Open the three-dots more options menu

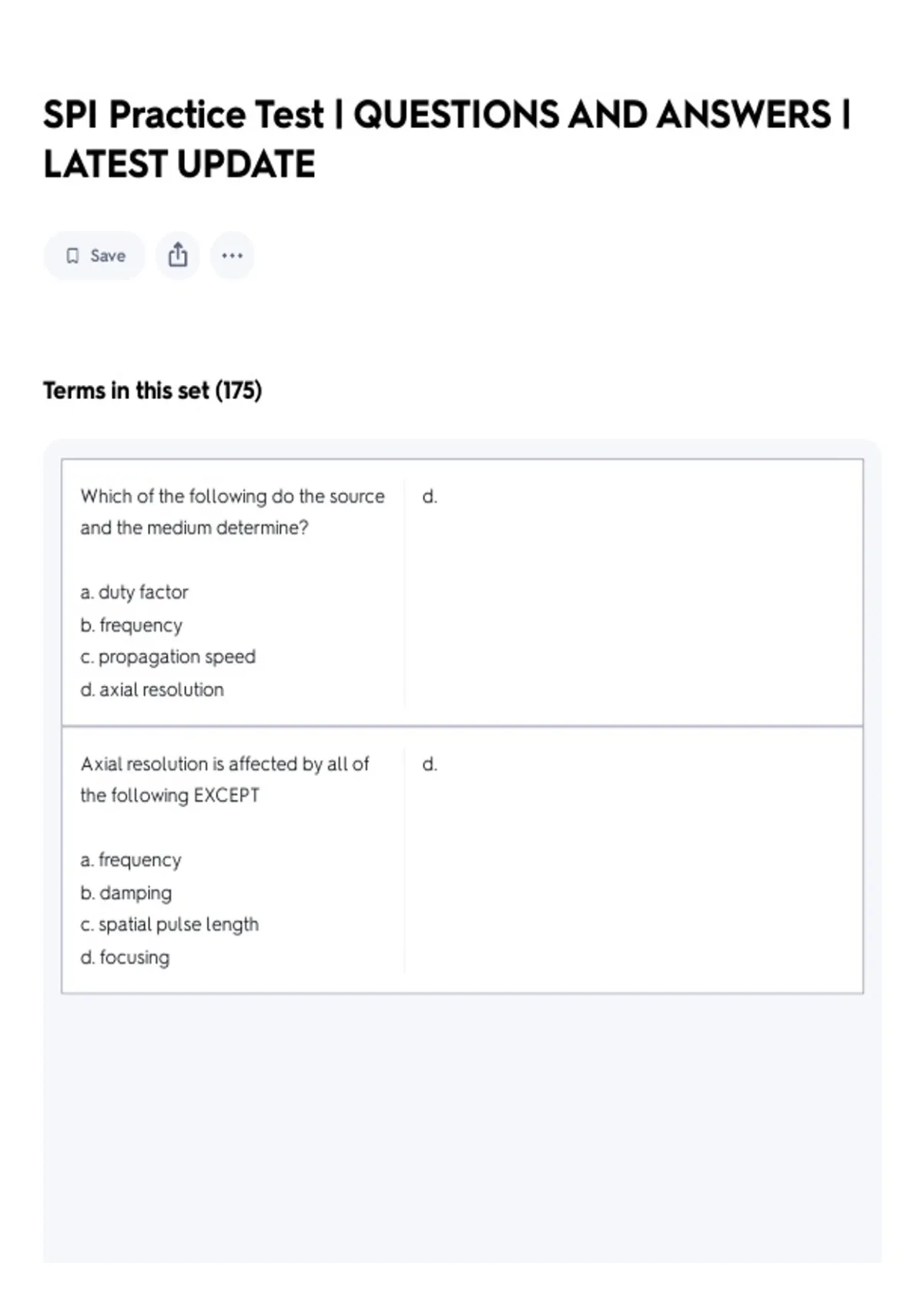point(232,256)
